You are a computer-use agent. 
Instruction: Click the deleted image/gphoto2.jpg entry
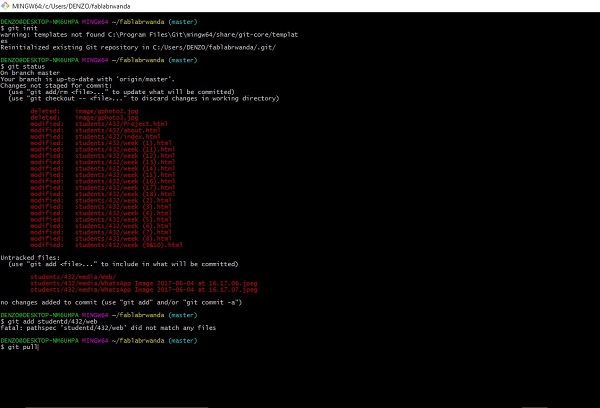[x=84, y=111]
